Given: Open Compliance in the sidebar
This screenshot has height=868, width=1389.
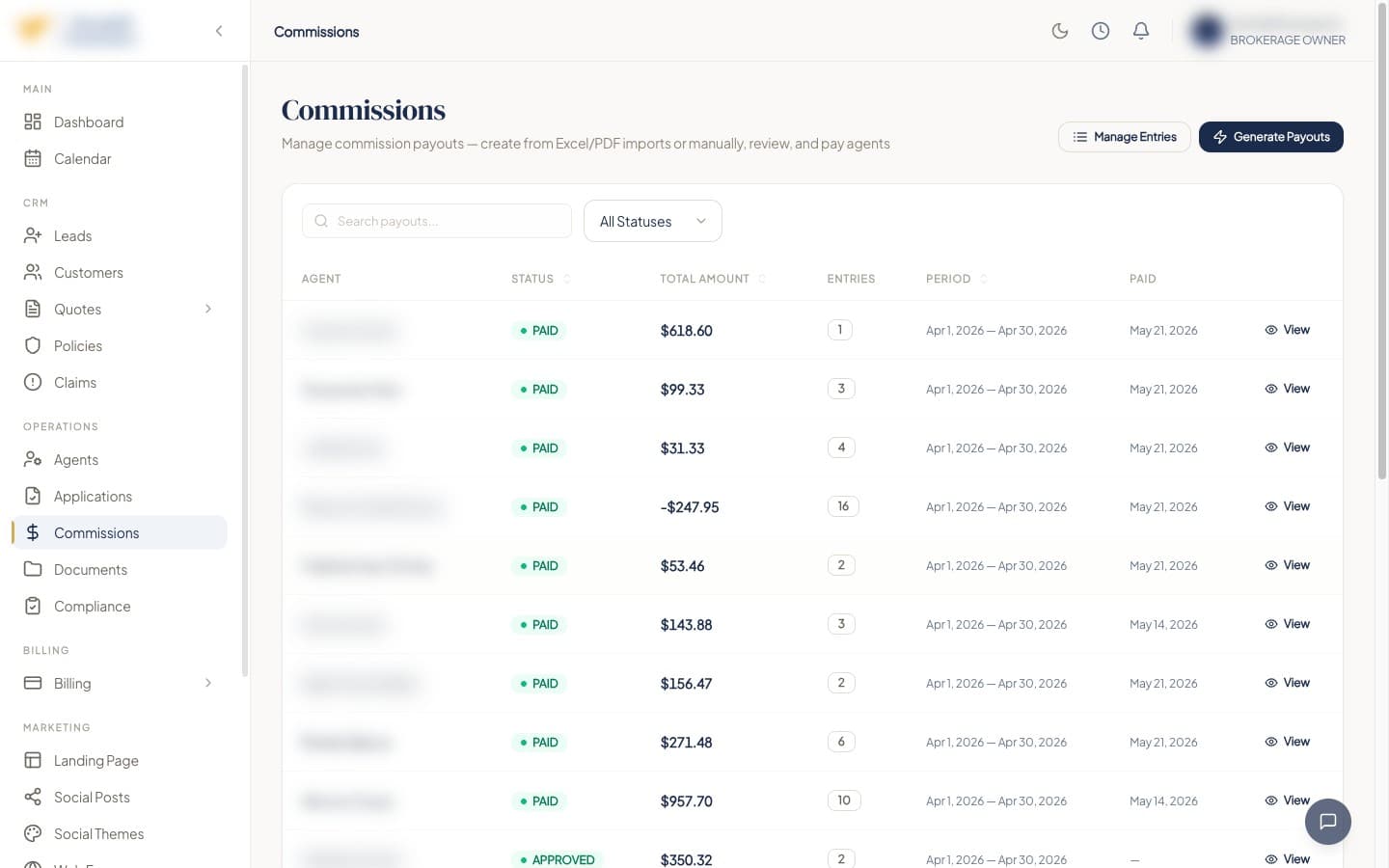Looking at the screenshot, I should coord(120,606).
